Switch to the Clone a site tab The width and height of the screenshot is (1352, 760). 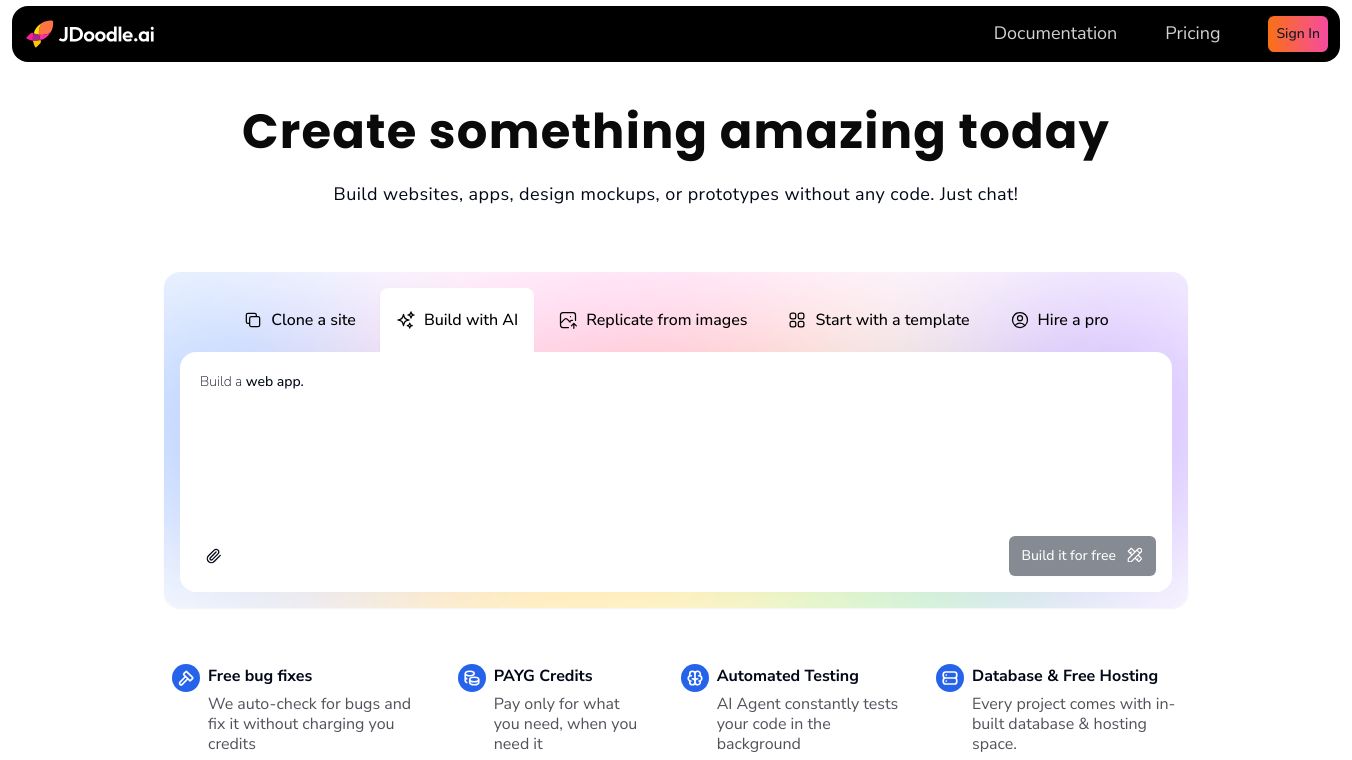tap(300, 319)
